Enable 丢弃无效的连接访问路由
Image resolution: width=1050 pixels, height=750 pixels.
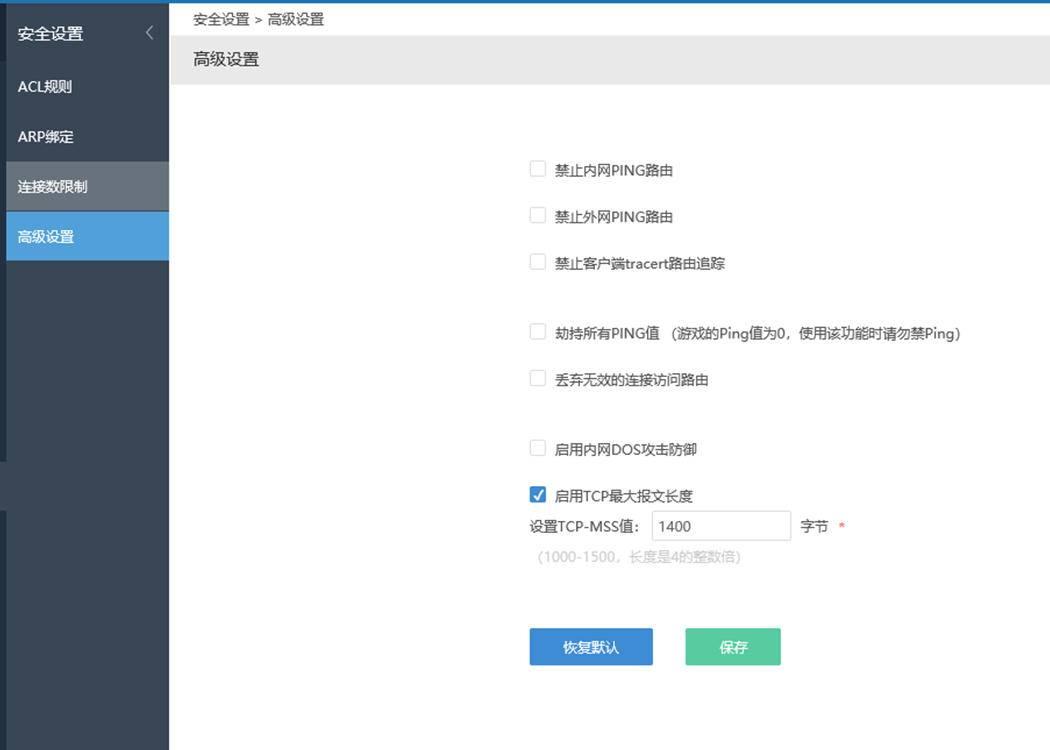coord(536,378)
